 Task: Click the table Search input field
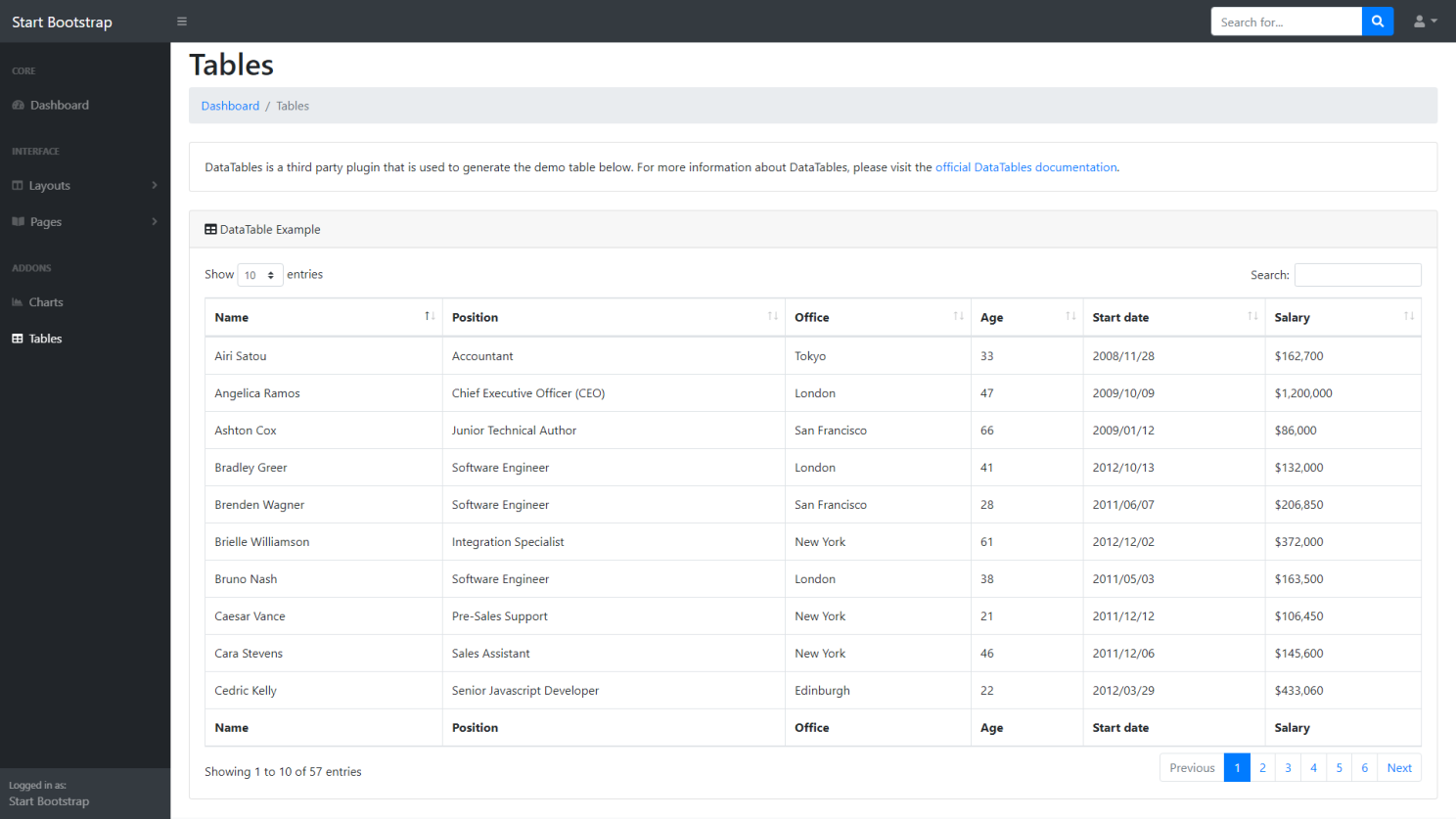point(1357,275)
